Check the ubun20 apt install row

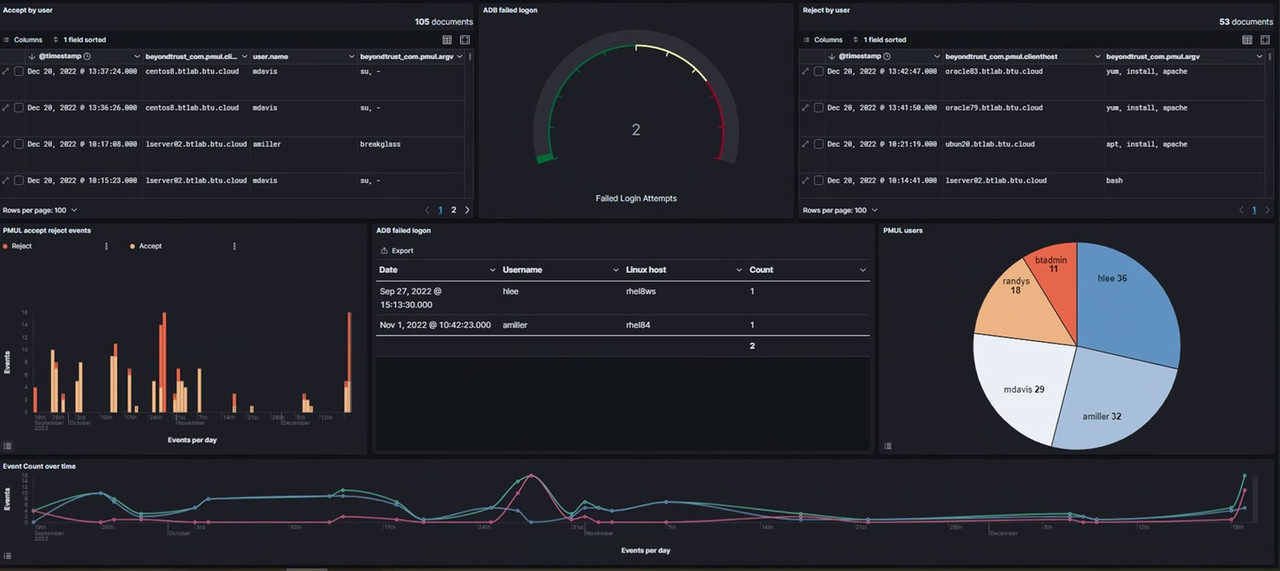click(x=818, y=144)
